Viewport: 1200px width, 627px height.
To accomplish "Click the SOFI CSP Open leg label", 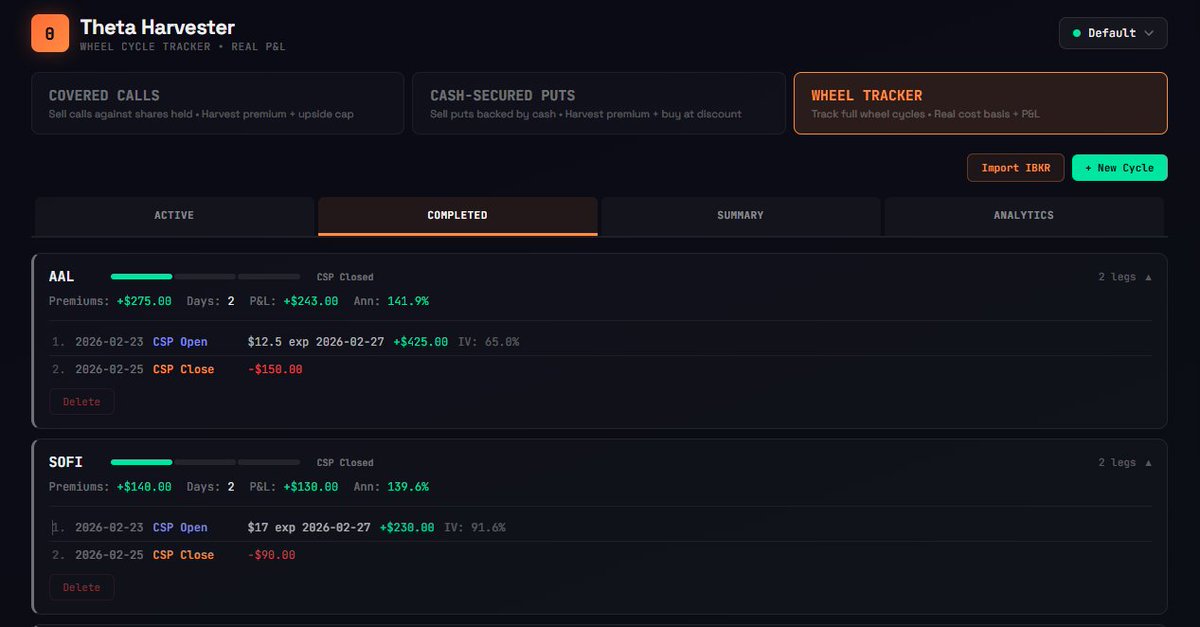I will (x=180, y=528).
